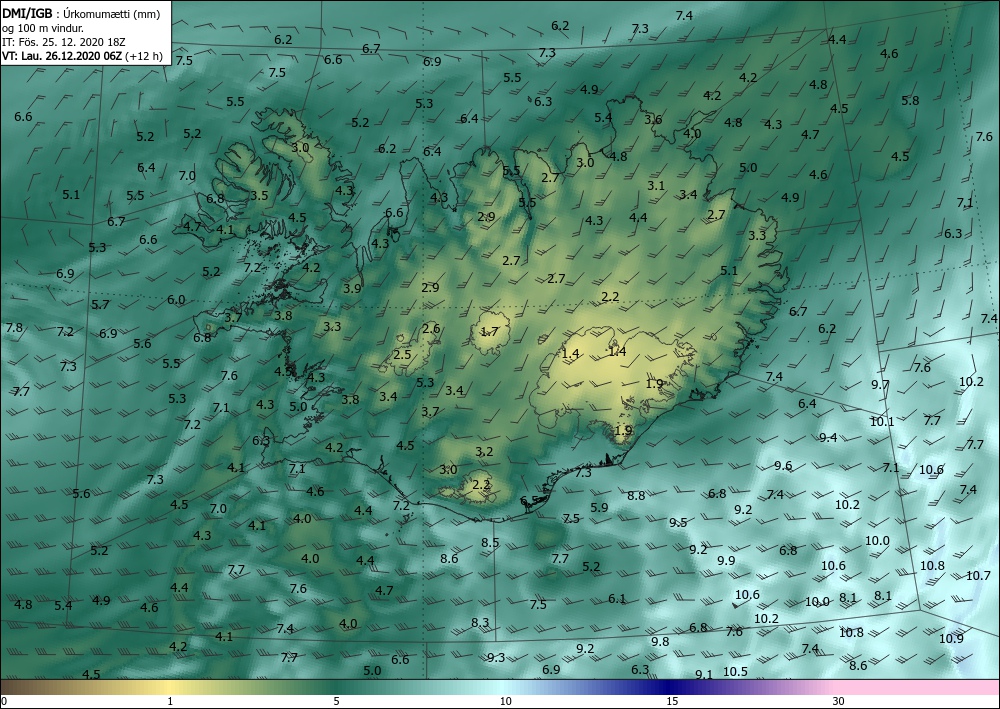Click the 8.3 precipitation value
This screenshot has width=1000, height=709.
[480, 622]
